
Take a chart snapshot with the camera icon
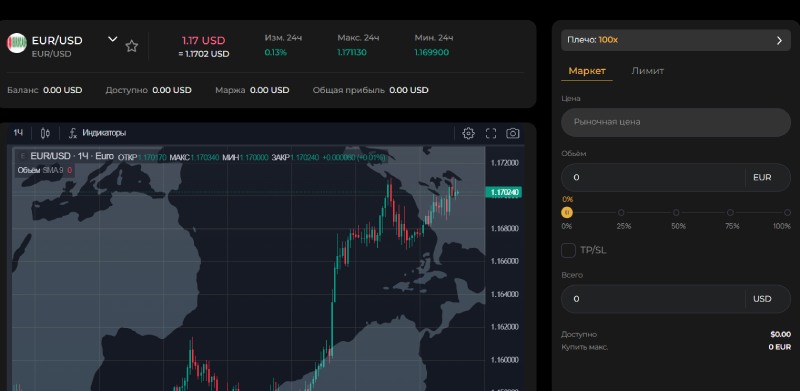(x=512, y=133)
